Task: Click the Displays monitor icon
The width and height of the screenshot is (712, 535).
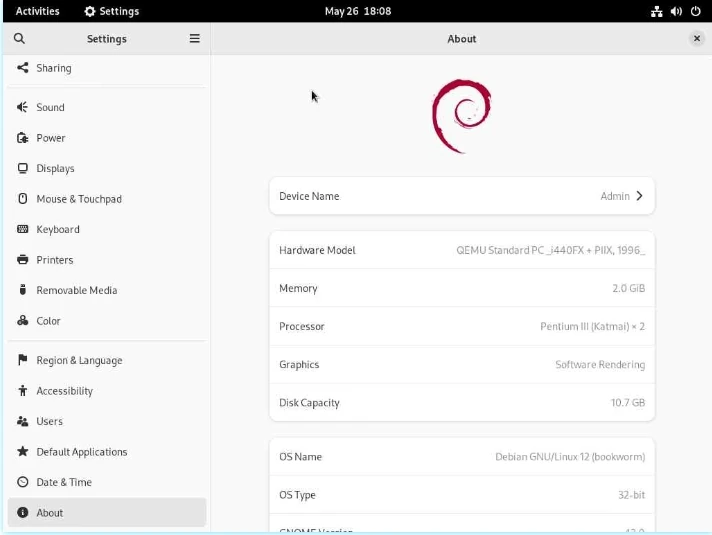Action: [x=23, y=168]
